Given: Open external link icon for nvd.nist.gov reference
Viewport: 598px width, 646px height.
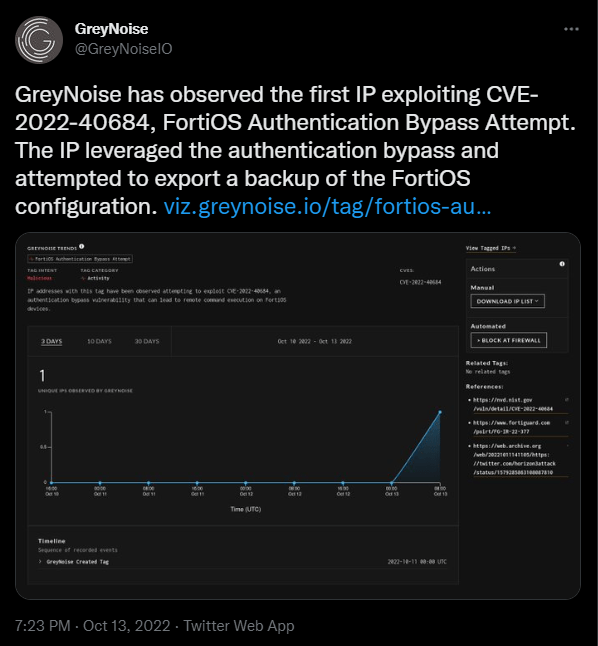Looking at the screenshot, I should 567,400.
